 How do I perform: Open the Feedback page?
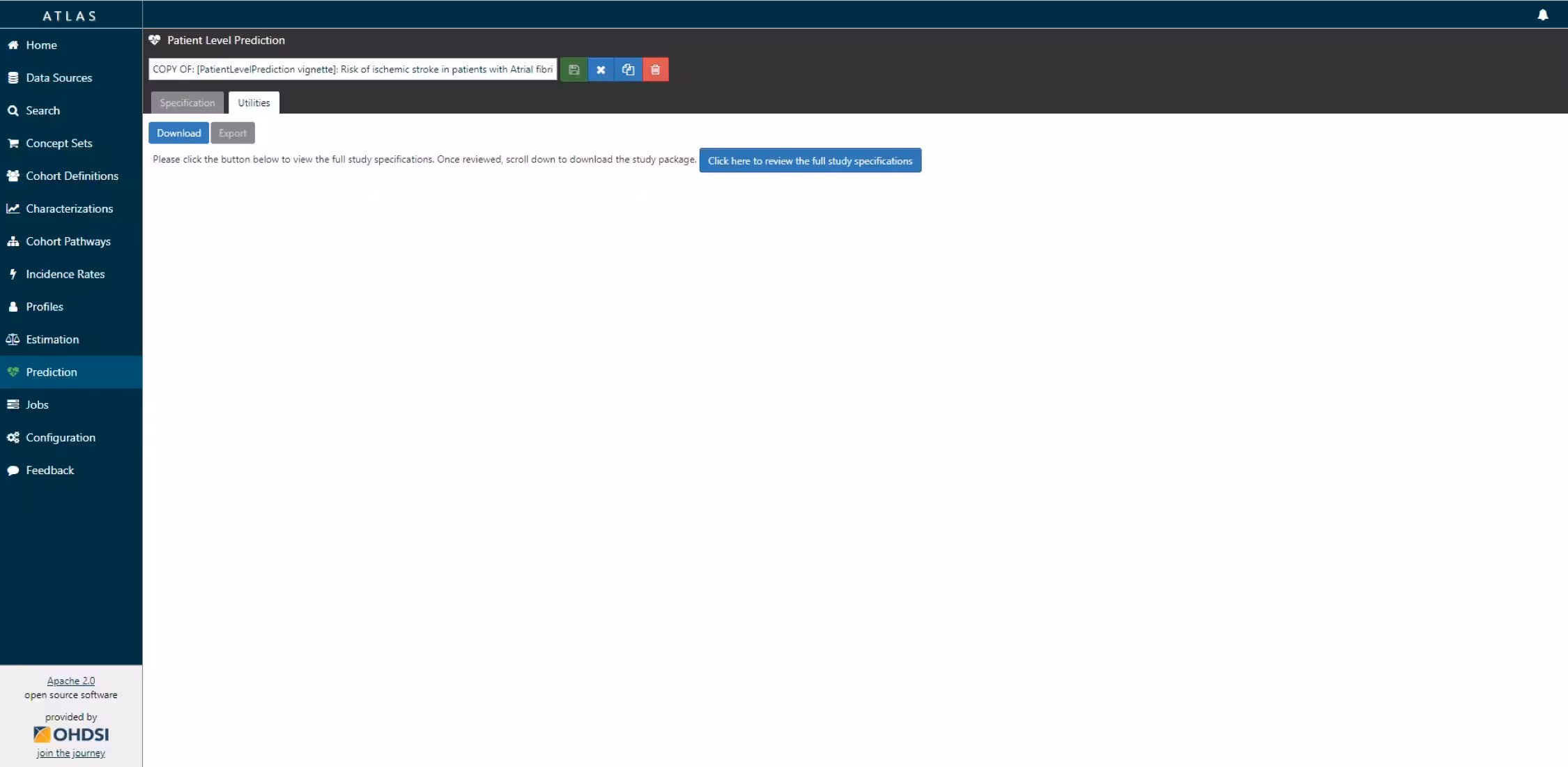(71, 471)
